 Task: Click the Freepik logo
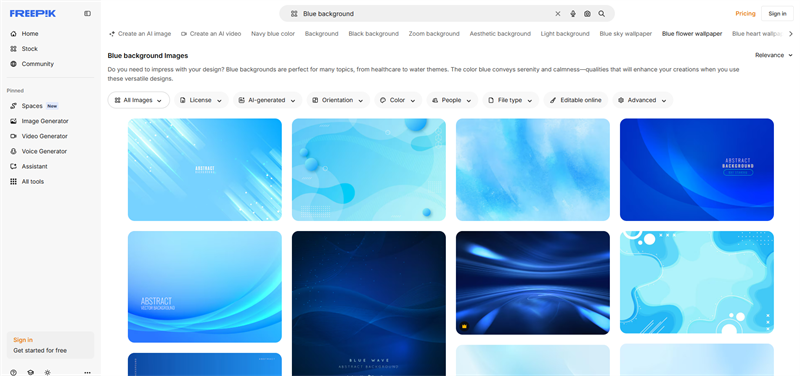pyautogui.click(x=33, y=14)
